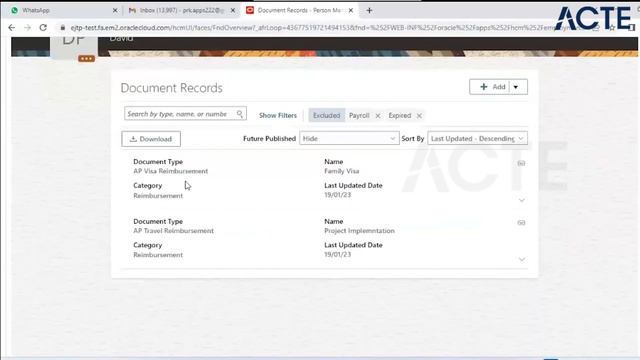Expand the Project Implementation record details

522,259
